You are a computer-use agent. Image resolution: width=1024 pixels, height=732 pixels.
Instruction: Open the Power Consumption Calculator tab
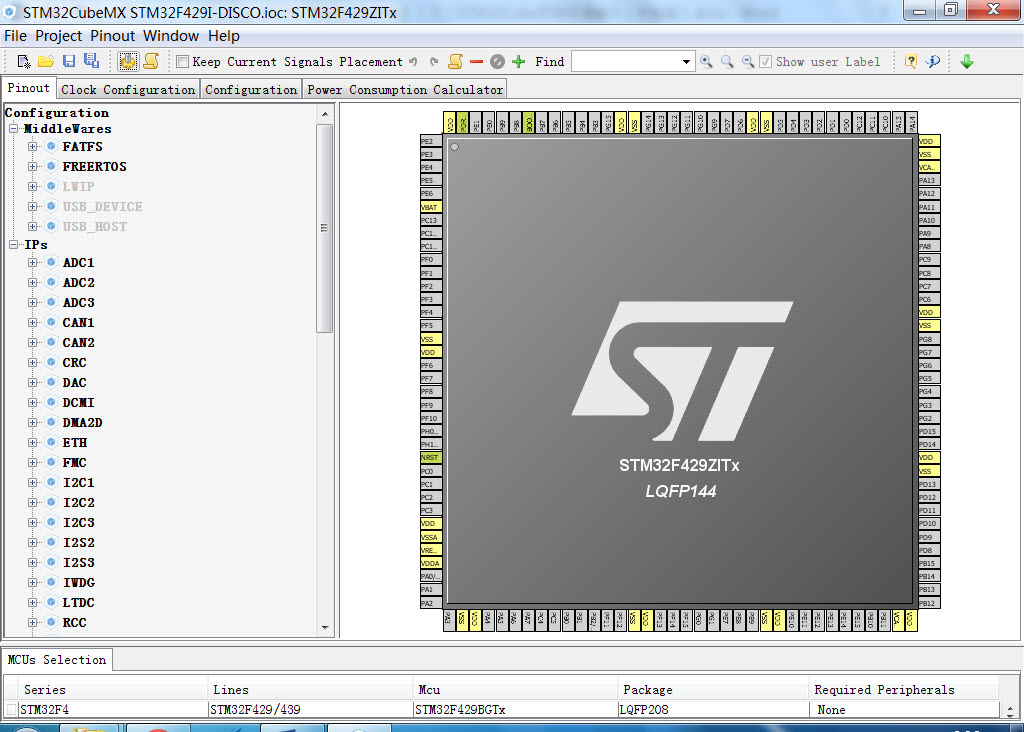[405, 89]
